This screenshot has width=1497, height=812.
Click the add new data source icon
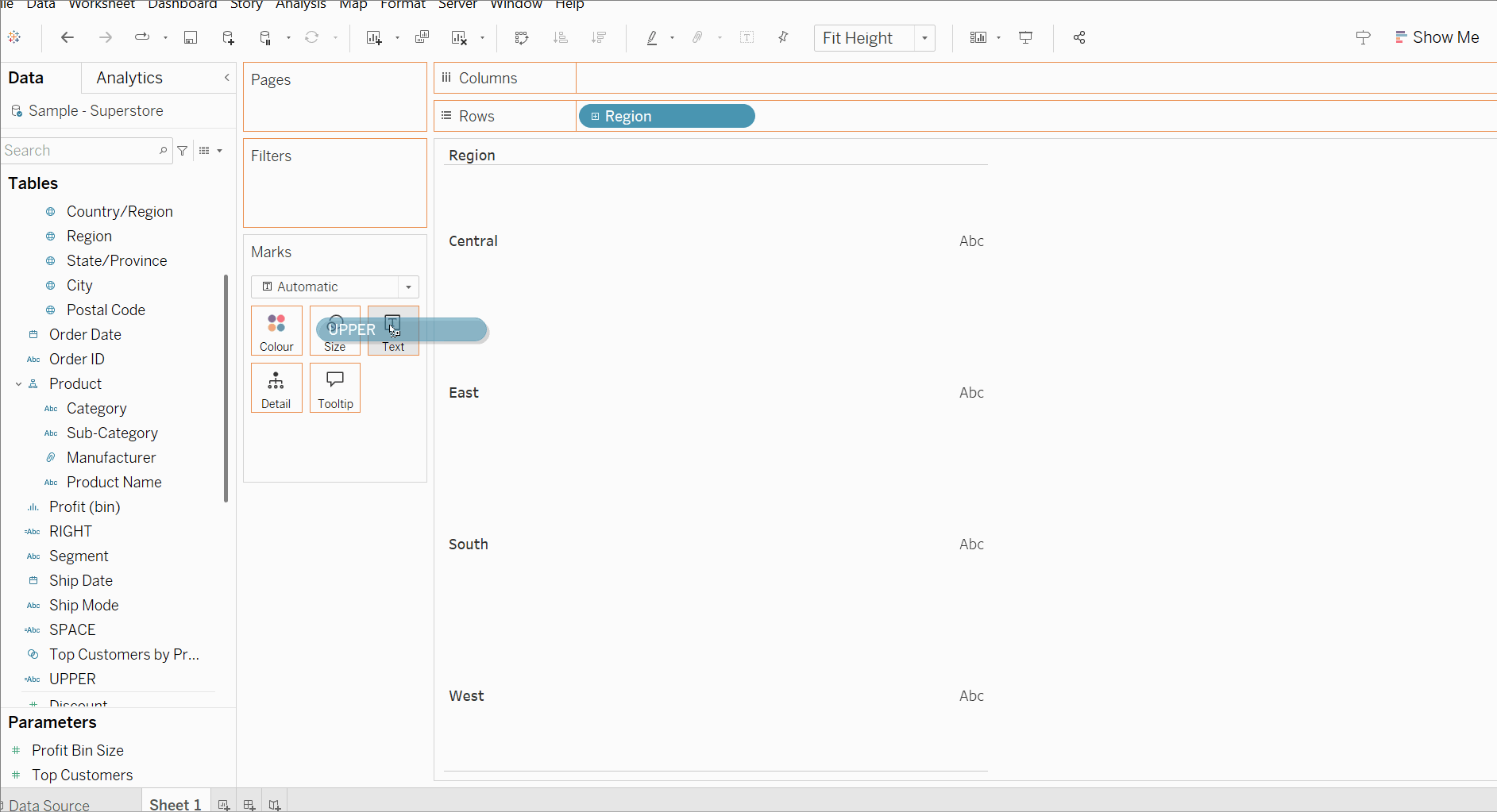[x=229, y=37]
